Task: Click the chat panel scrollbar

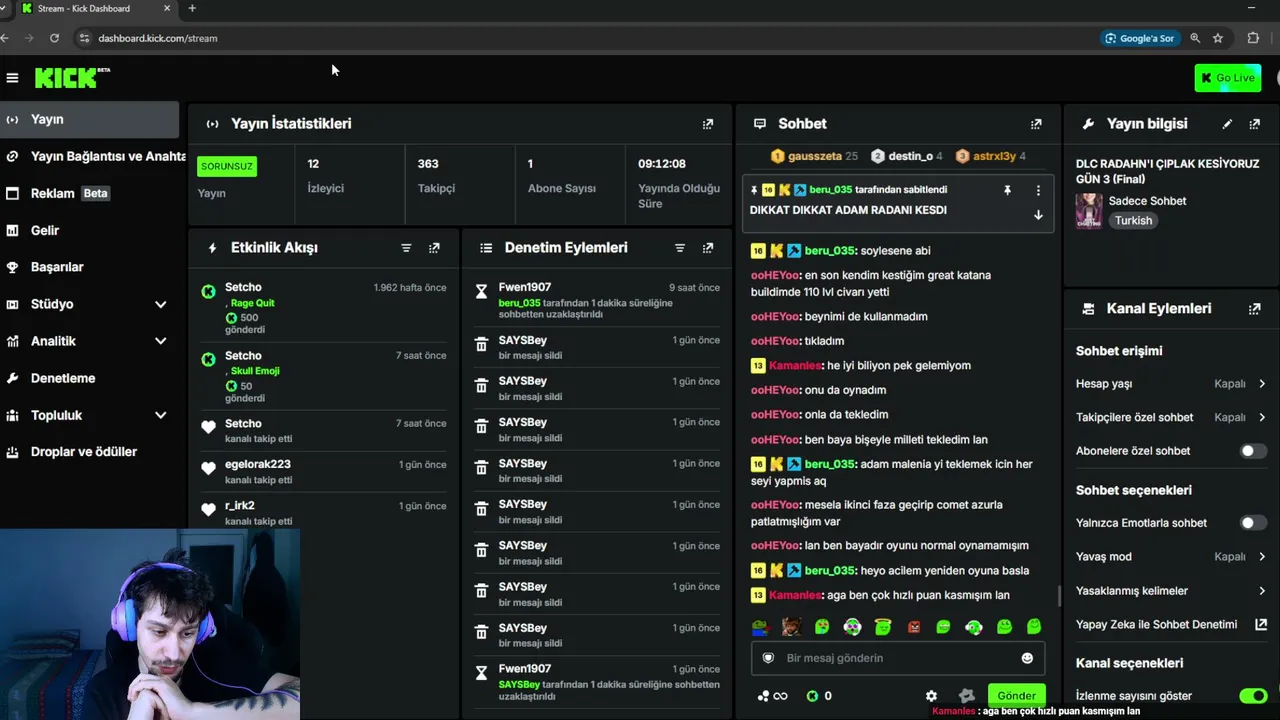Action: pos(1059,596)
